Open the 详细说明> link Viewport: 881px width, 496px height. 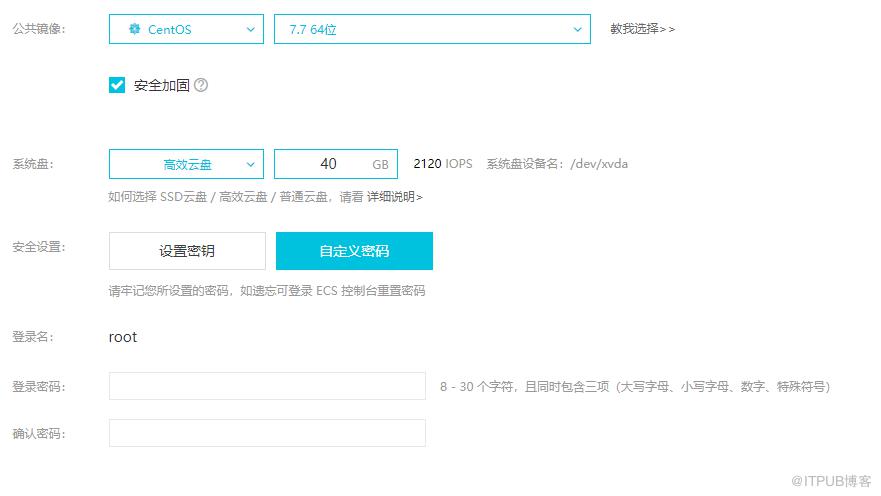click(x=394, y=197)
